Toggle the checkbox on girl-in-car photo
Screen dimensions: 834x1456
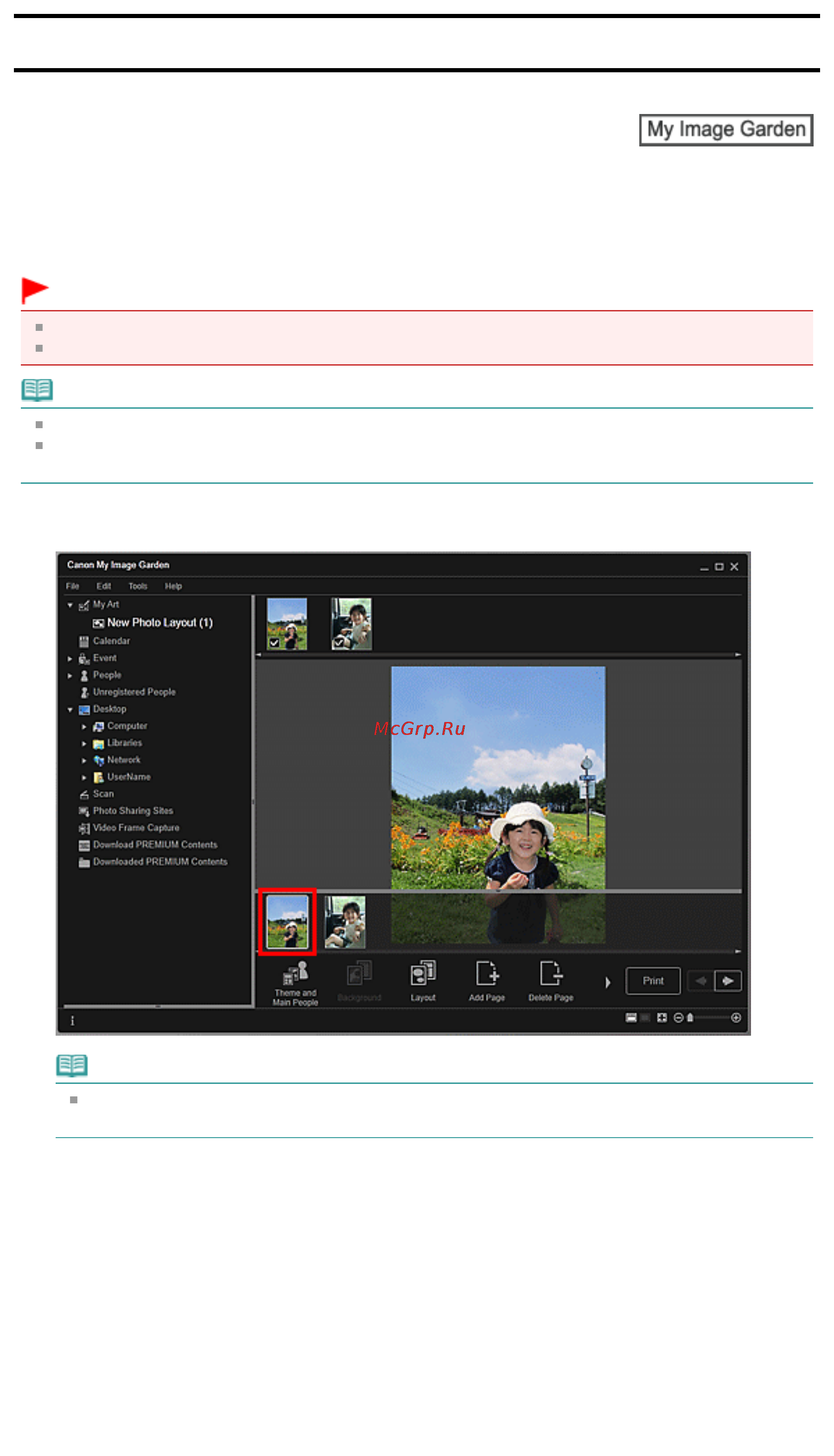pos(338,642)
